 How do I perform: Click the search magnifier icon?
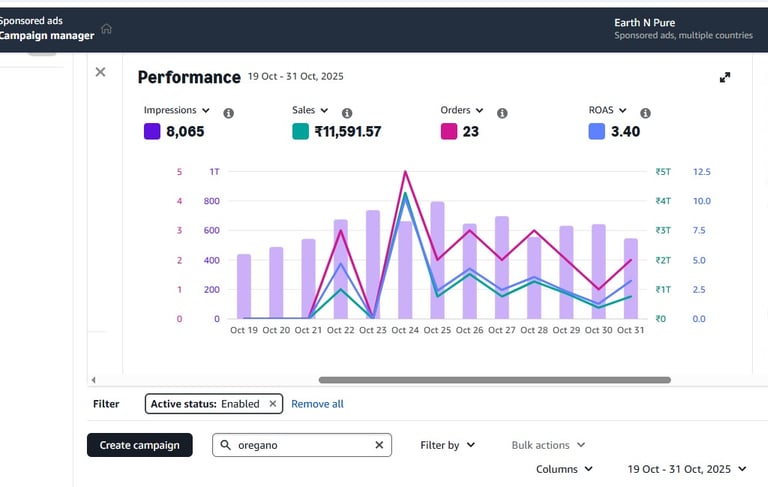225,445
